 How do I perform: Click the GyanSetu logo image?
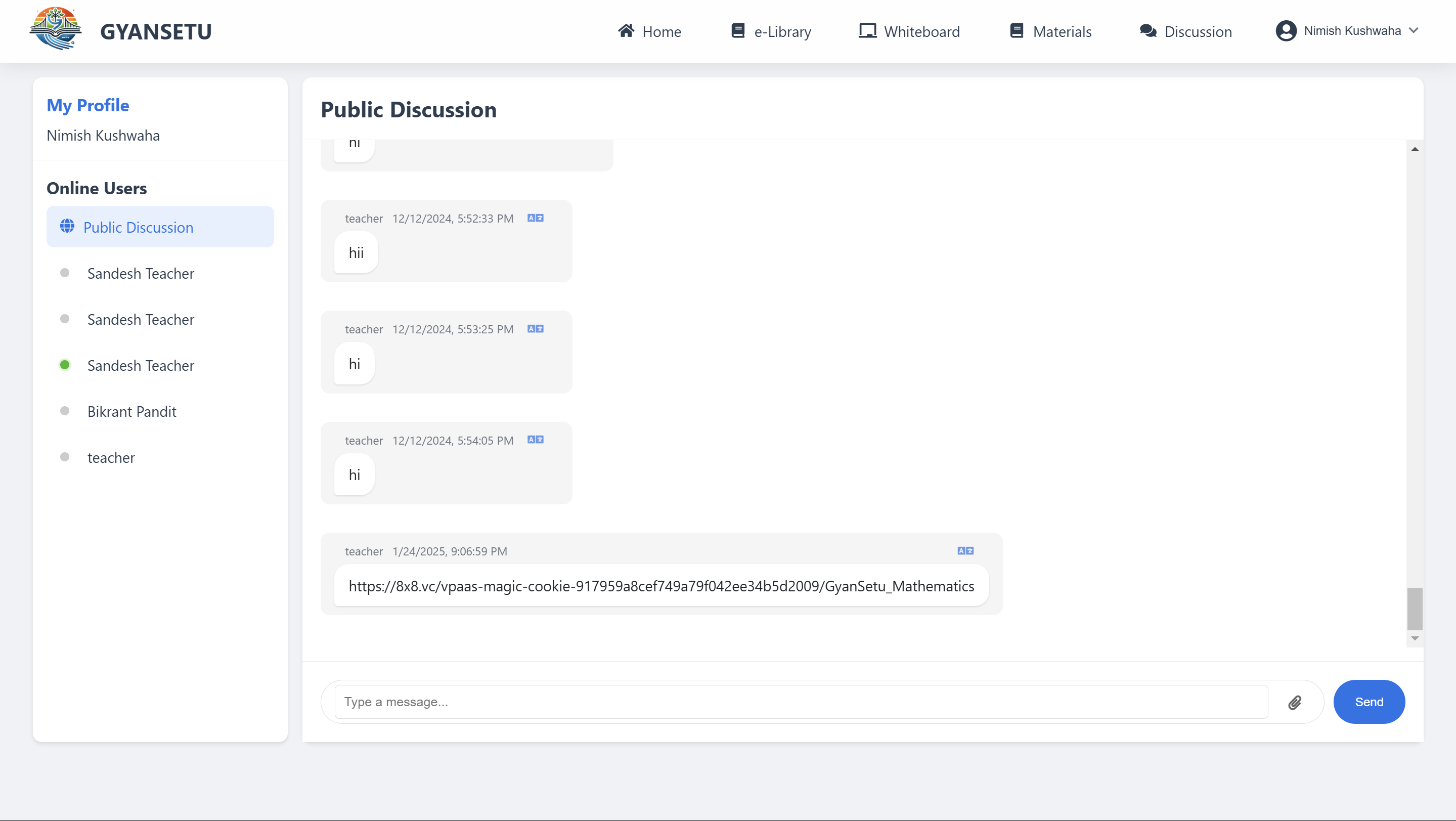click(56, 29)
